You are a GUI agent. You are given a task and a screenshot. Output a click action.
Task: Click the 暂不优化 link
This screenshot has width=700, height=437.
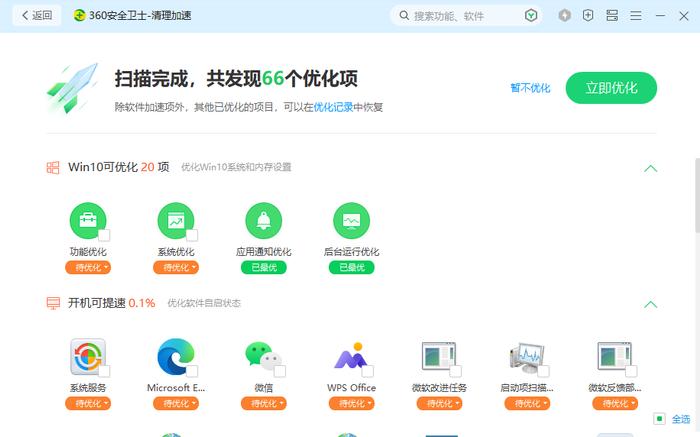(530, 88)
